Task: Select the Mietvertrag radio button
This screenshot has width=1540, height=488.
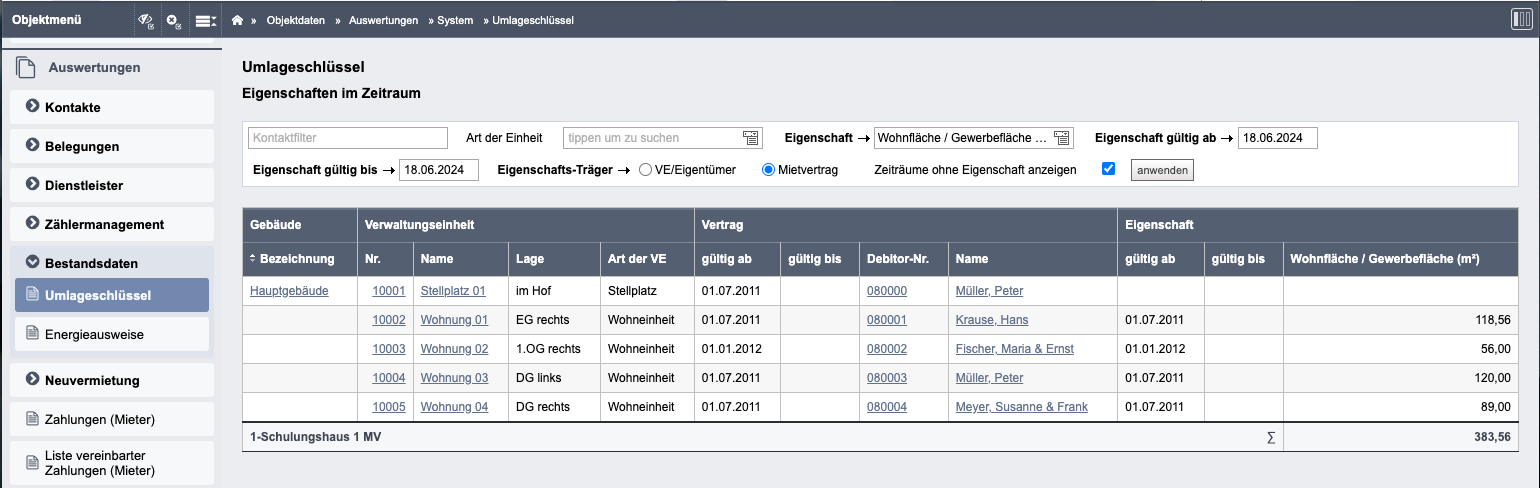Action: tap(769, 170)
